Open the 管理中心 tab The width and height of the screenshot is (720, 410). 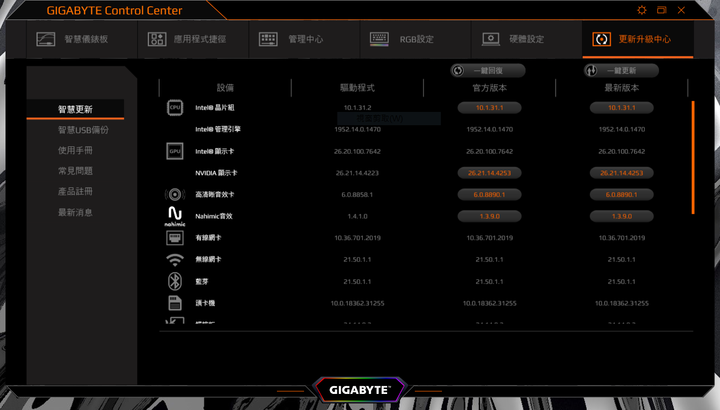coord(304,39)
